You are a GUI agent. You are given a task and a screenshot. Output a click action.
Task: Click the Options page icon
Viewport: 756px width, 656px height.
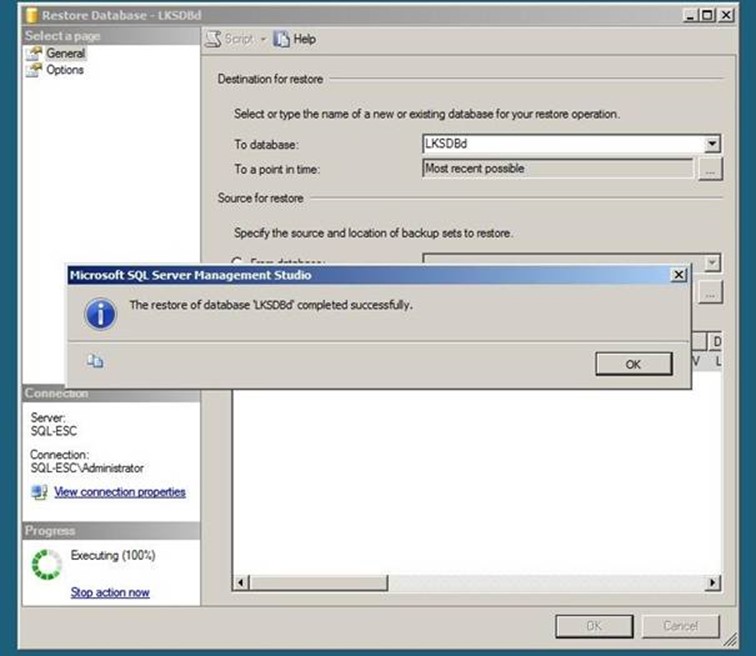coord(34,70)
